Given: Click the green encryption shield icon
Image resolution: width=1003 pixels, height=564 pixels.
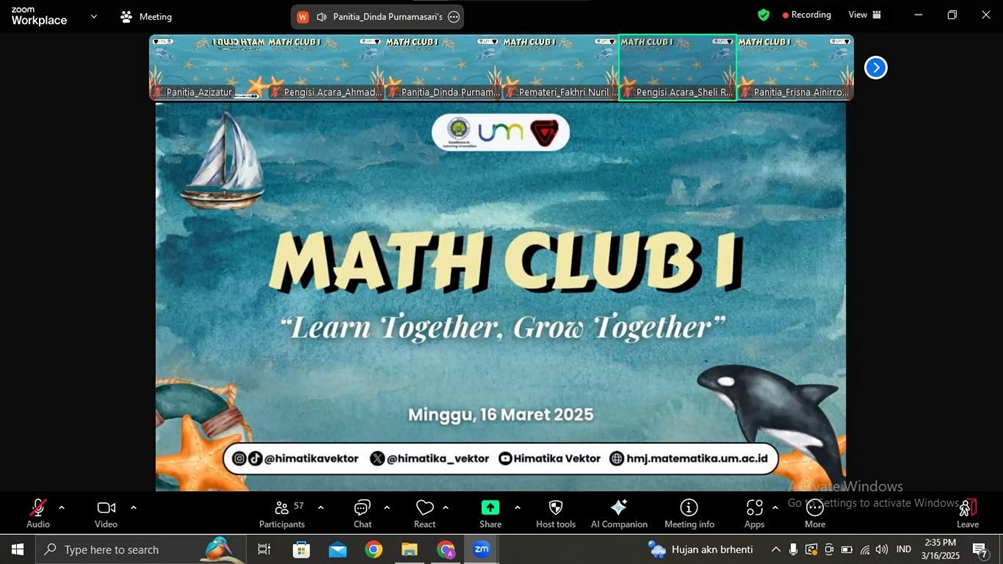Looking at the screenshot, I should tap(763, 15).
